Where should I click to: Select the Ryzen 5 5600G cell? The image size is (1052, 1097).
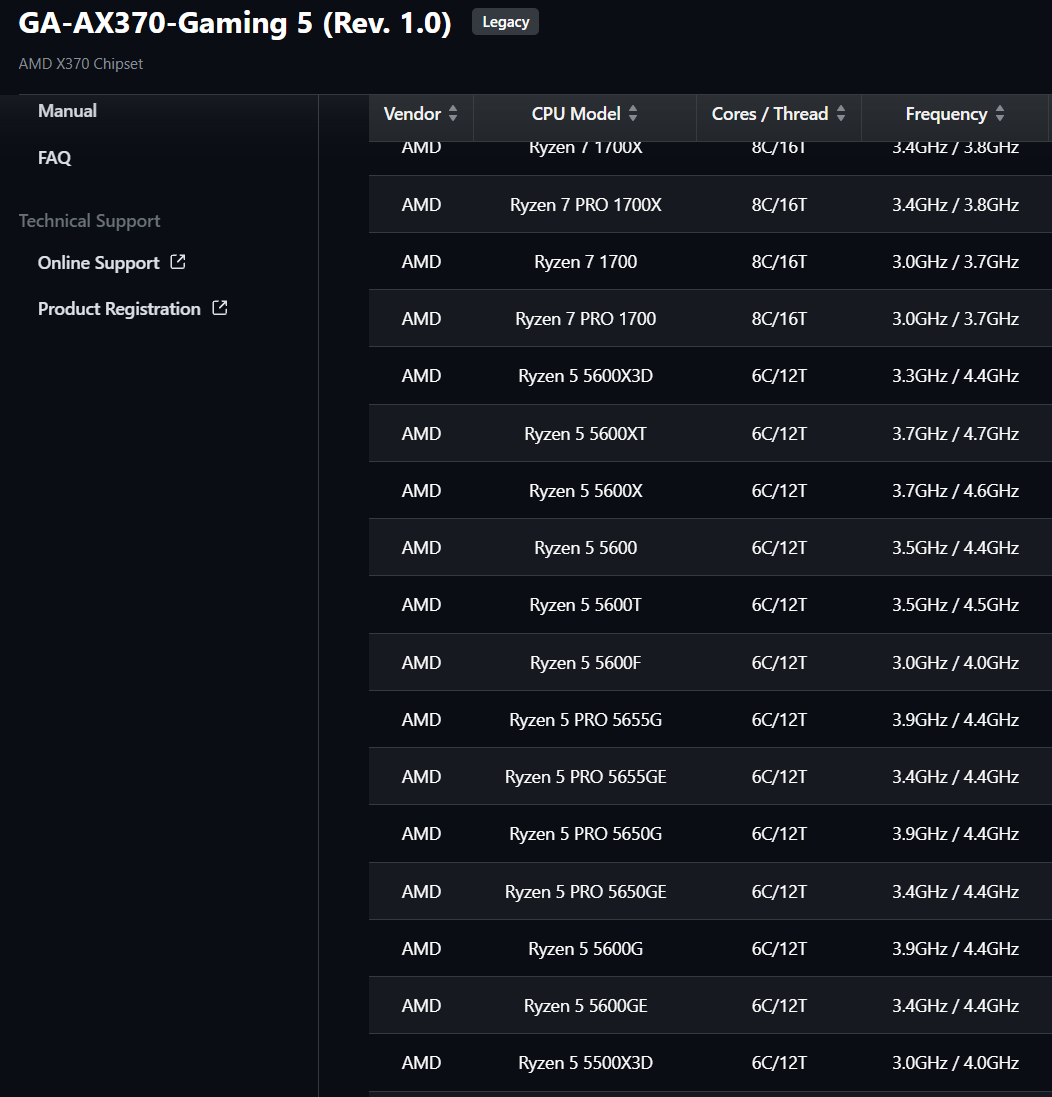pos(585,949)
